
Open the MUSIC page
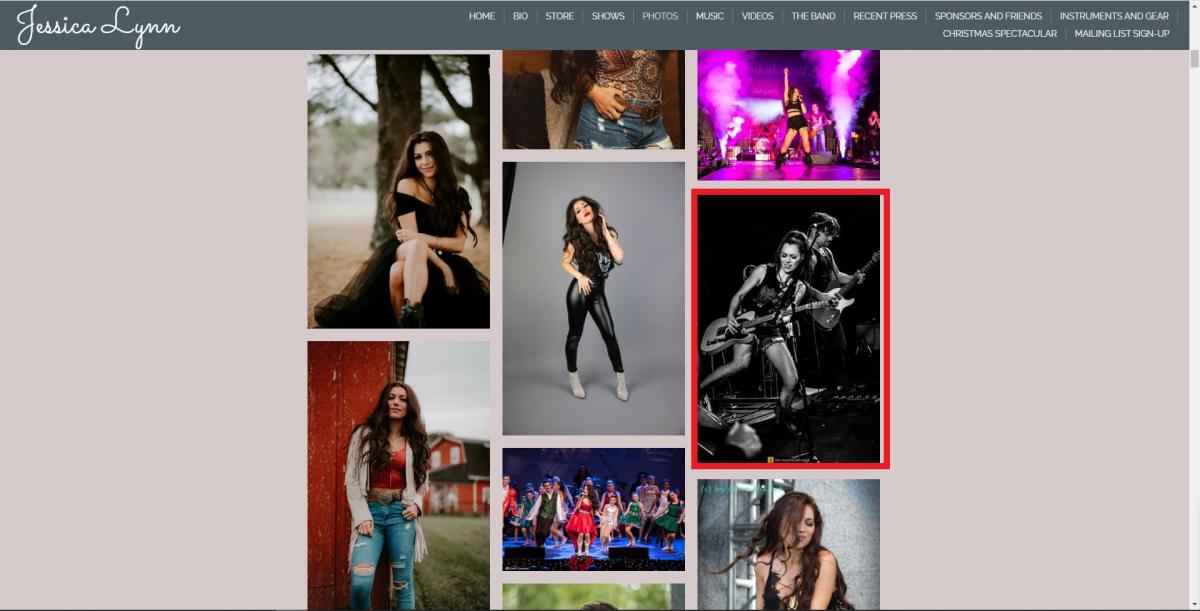tap(710, 16)
